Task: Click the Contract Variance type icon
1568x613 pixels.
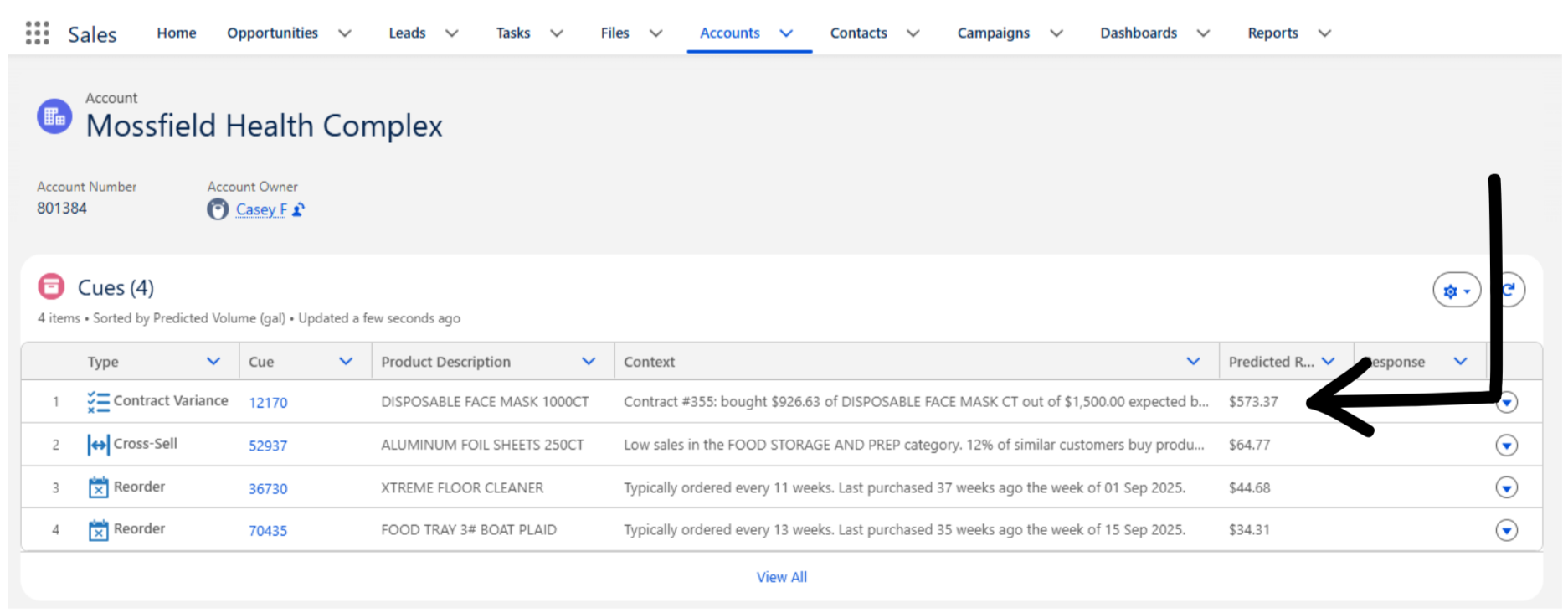Action: tap(98, 402)
